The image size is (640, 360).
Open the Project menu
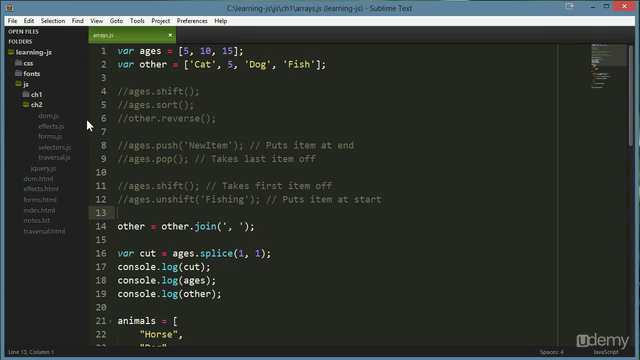160,21
